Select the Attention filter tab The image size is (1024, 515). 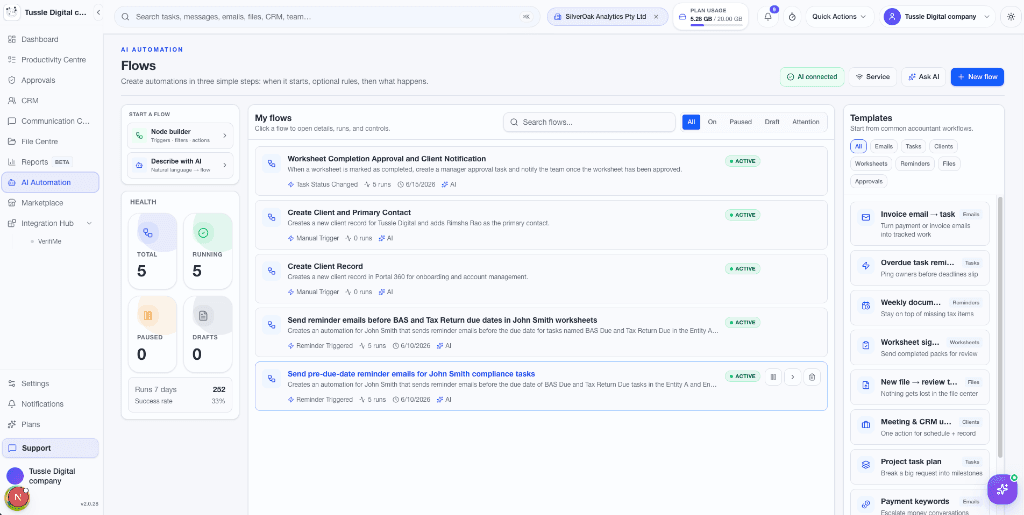click(x=805, y=122)
